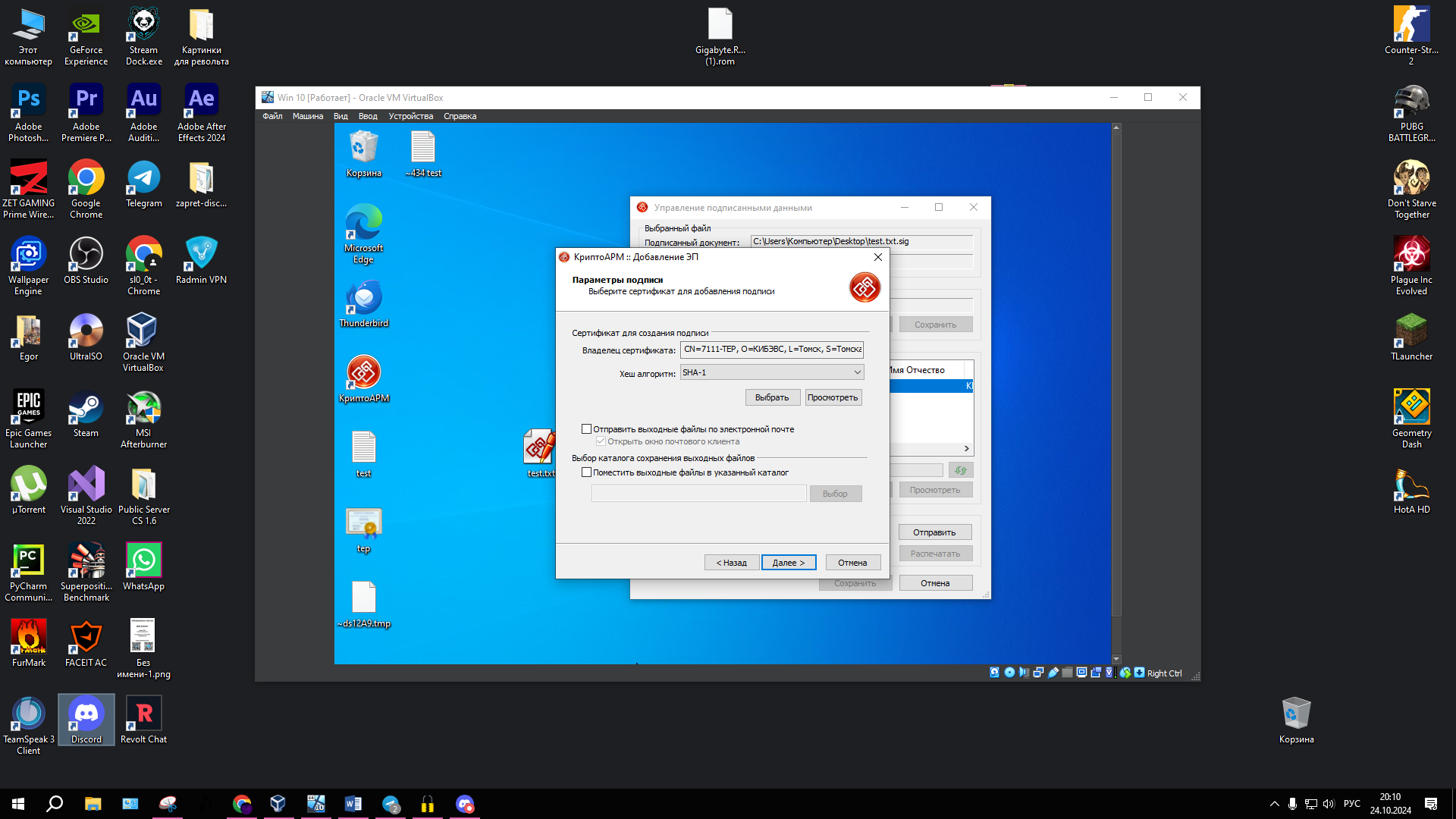1456x819 pixels.
Task: Open the Устройства menu in VirtualBox
Action: tap(410, 116)
